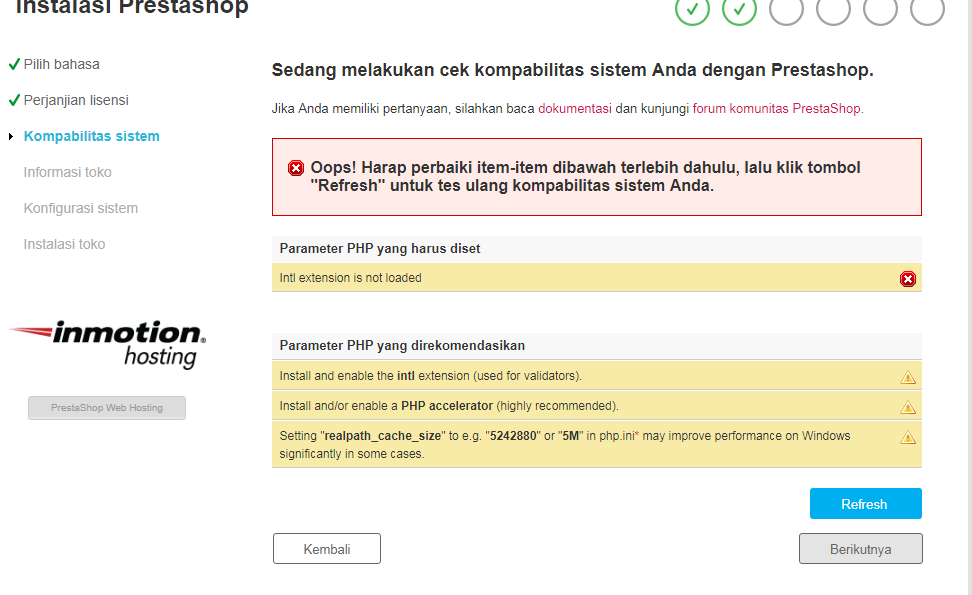The width and height of the screenshot is (972, 595).
Task: Click green checkmark beside Perjanjian lisensi
Action: pyautogui.click(x=14, y=100)
